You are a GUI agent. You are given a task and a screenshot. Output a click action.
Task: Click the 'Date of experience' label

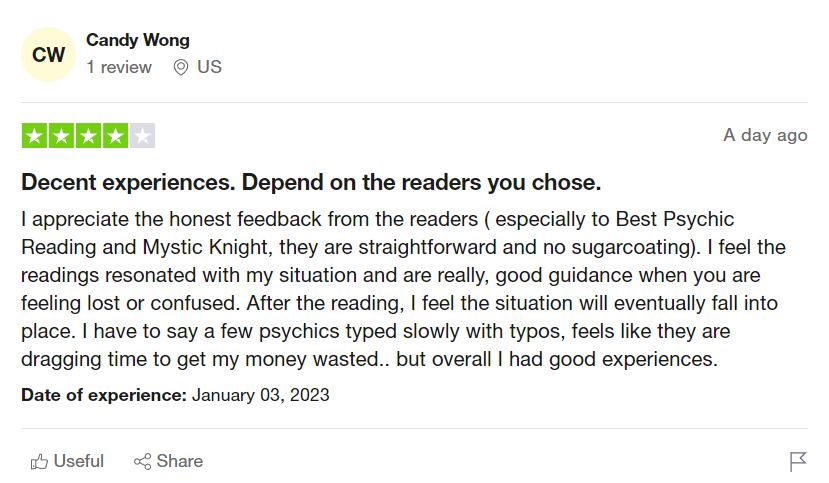point(104,395)
